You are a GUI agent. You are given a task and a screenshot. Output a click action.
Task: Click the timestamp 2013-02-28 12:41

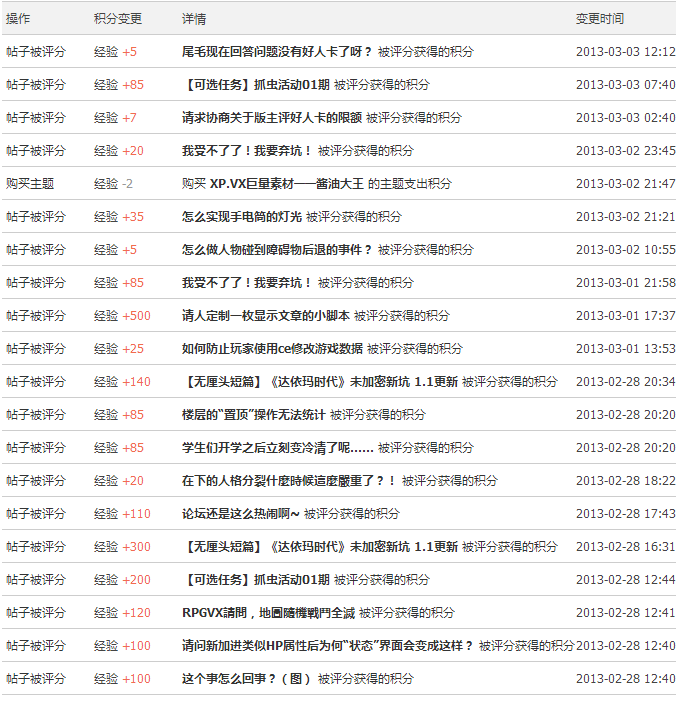click(625, 613)
